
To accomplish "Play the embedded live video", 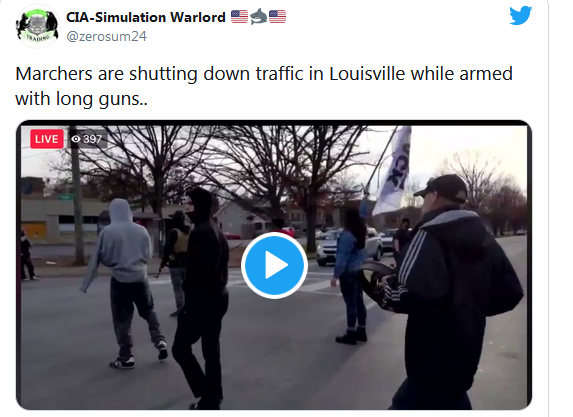I will (274, 265).
